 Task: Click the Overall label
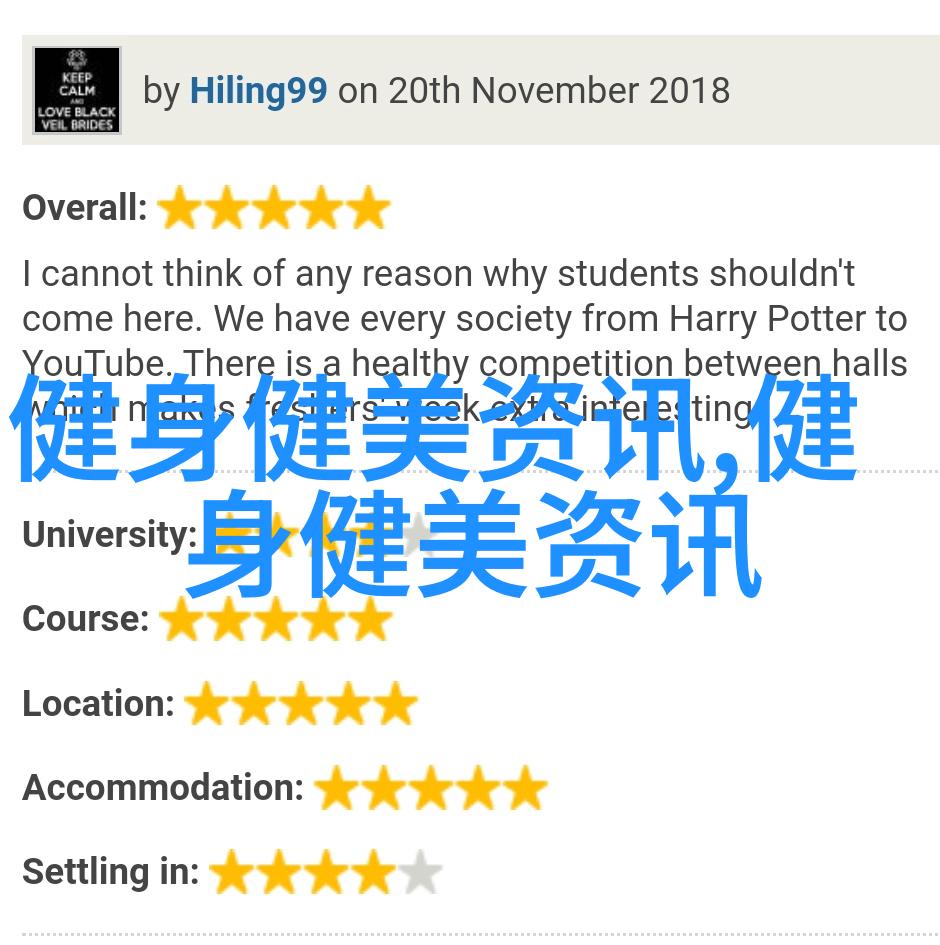[x=85, y=207]
